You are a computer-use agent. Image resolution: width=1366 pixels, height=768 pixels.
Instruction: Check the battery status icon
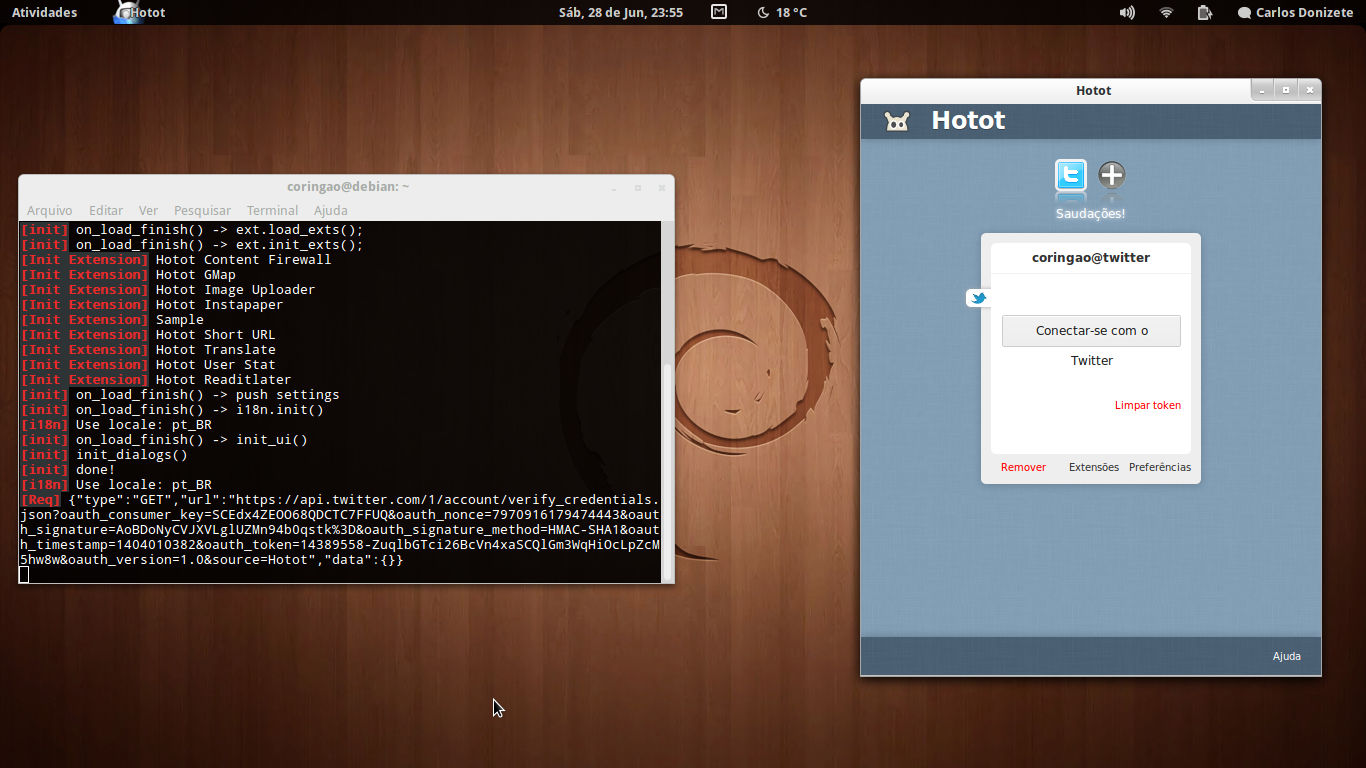tap(1205, 12)
